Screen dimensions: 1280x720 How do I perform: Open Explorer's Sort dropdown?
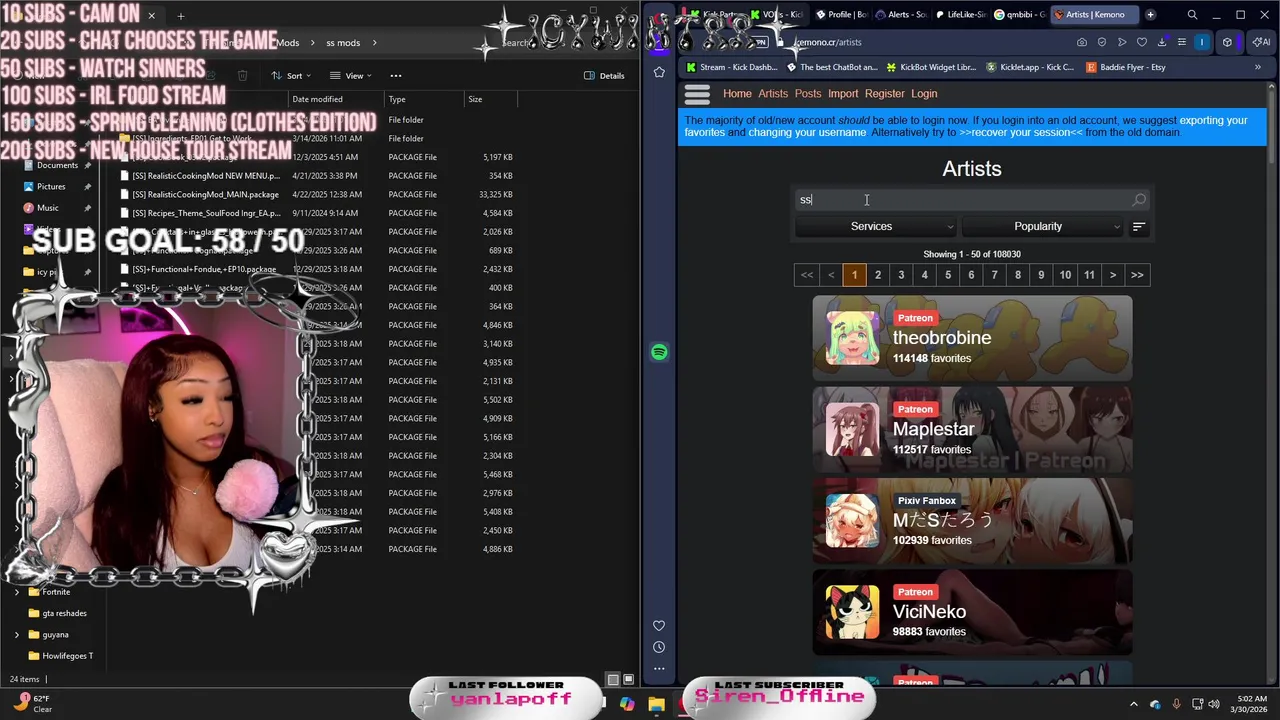(291, 76)
